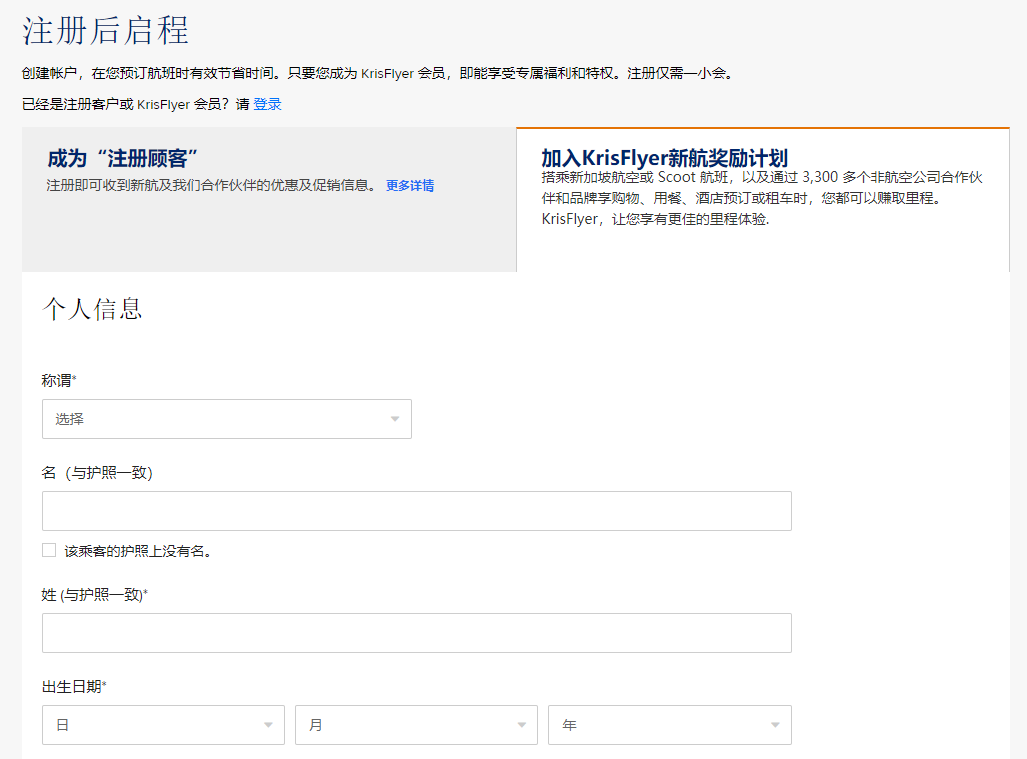Image resolution: width=1027 pixels, height=759 pixels.
Task: Click the 称谓 field label
Action: (57, 381)
